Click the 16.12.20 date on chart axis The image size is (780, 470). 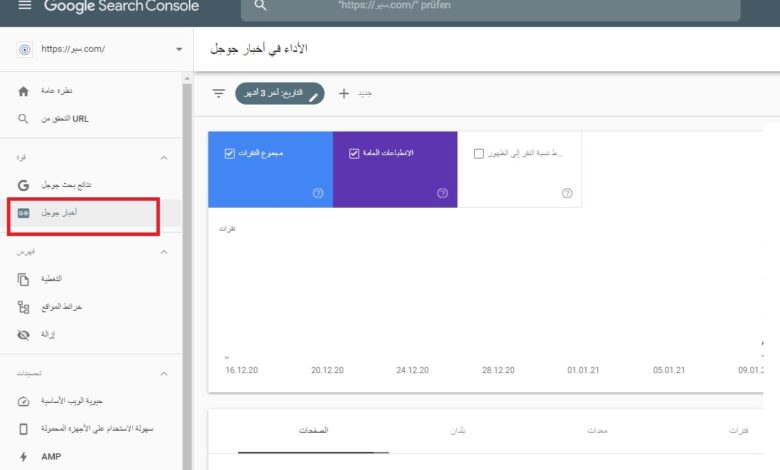coord(242,370)
